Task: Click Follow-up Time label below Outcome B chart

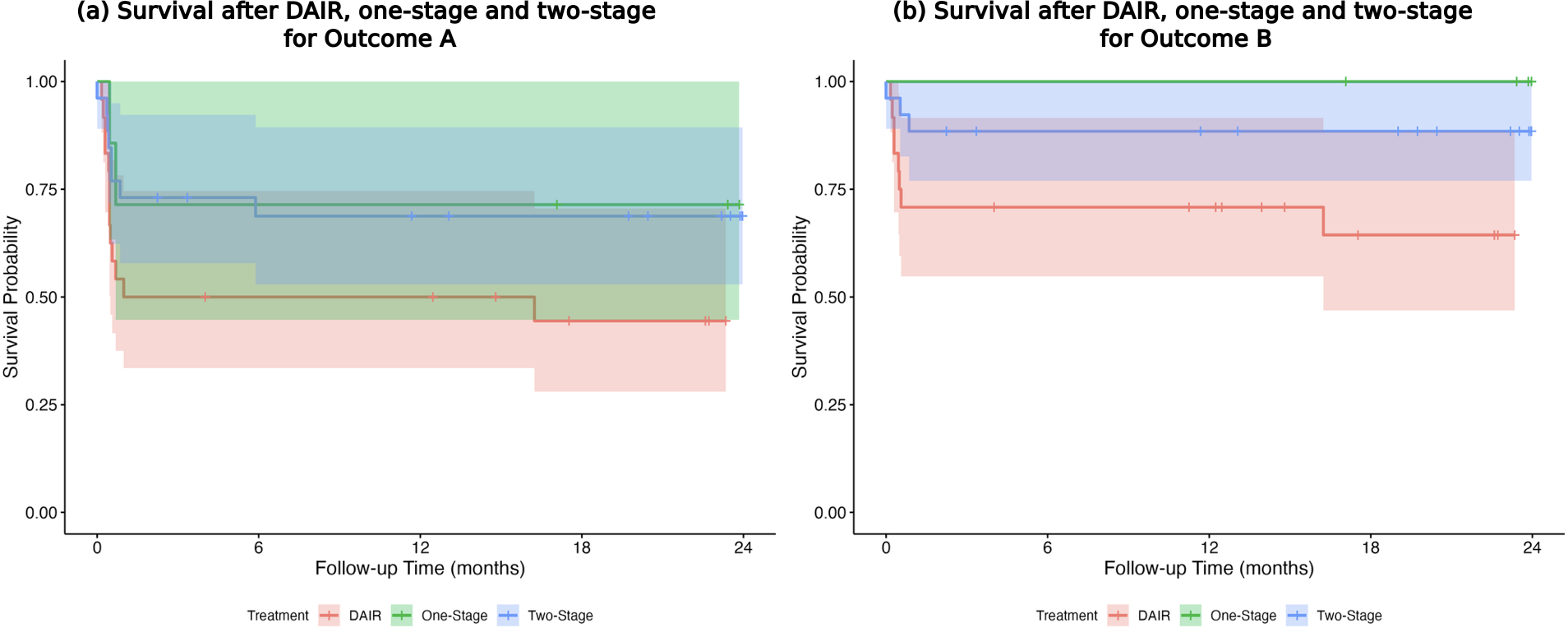Action: click(x=1209, y=568)
